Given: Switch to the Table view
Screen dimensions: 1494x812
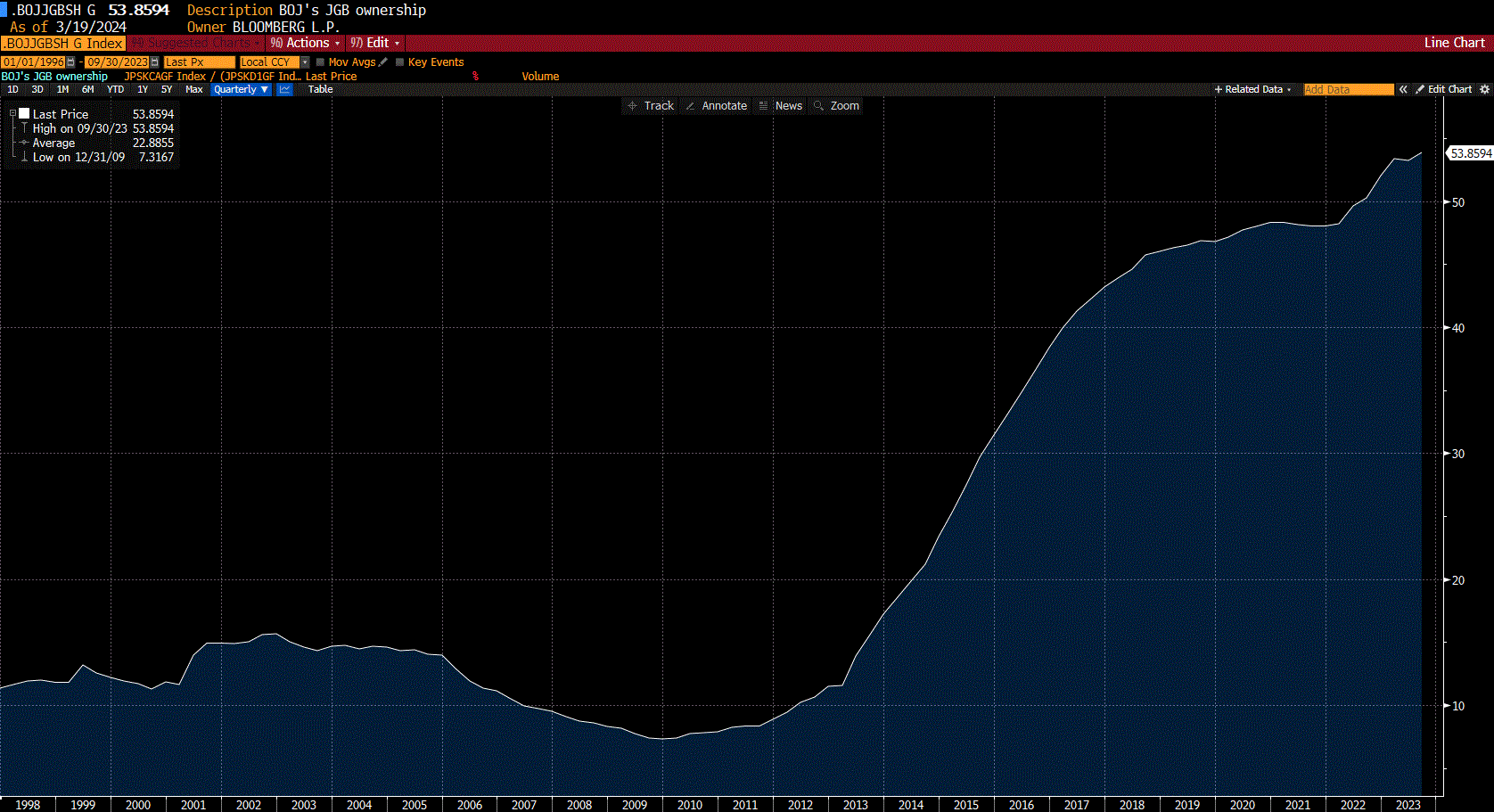Looking at the screenshot, I should 320,89.
